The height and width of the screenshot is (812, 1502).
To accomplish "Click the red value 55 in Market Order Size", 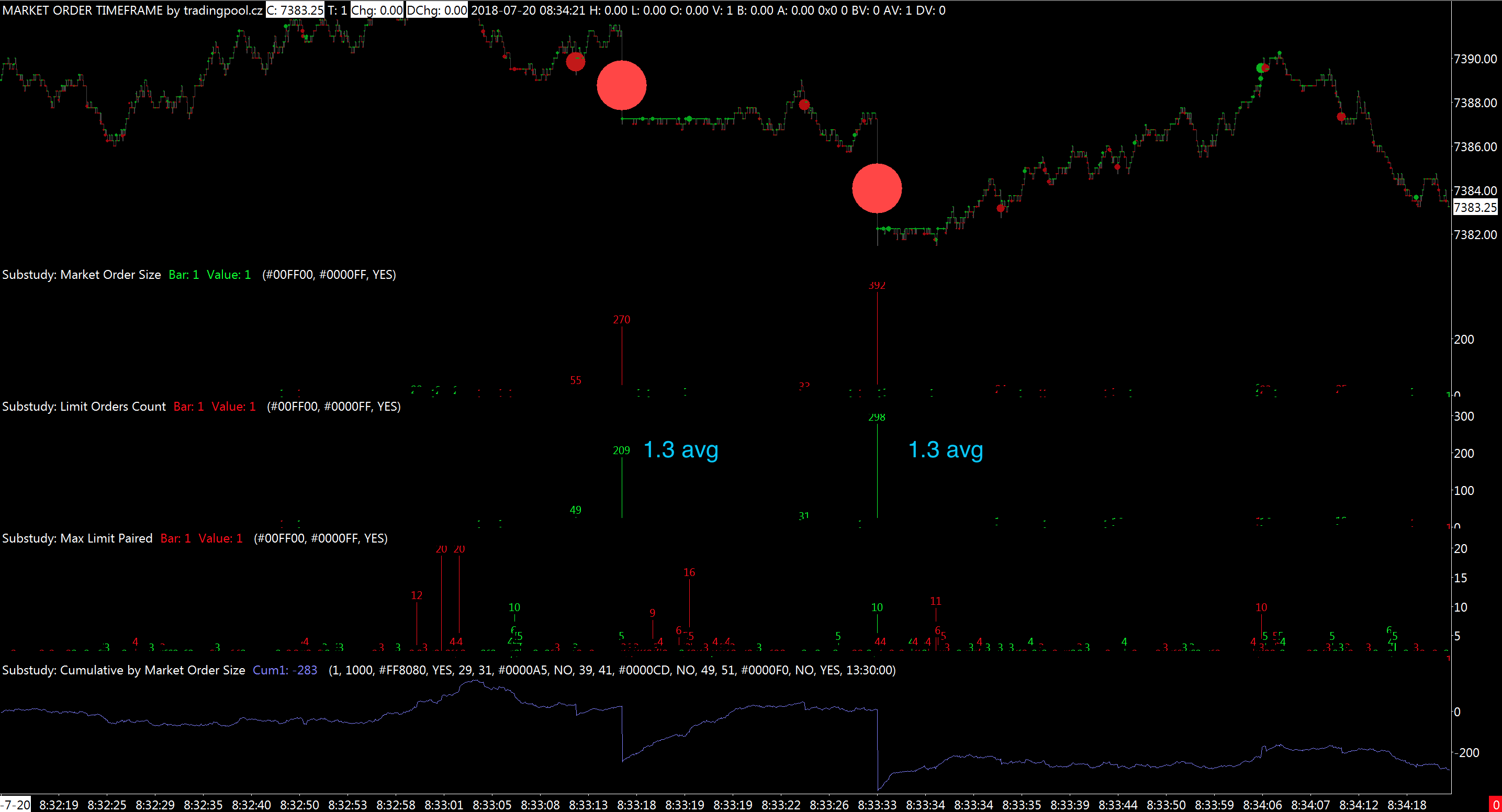I will tap(576, 380).
